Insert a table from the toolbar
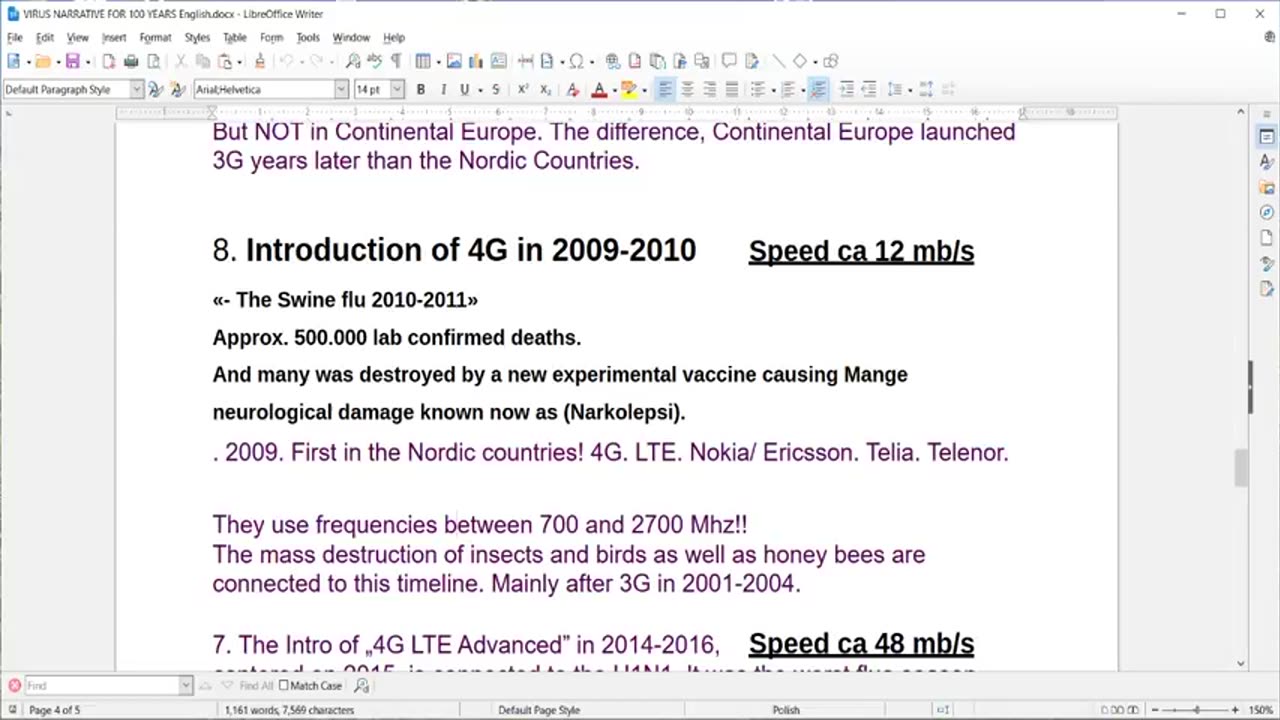Image resolution: width=1280 pixels, height=720 pixels. [423, 61]
